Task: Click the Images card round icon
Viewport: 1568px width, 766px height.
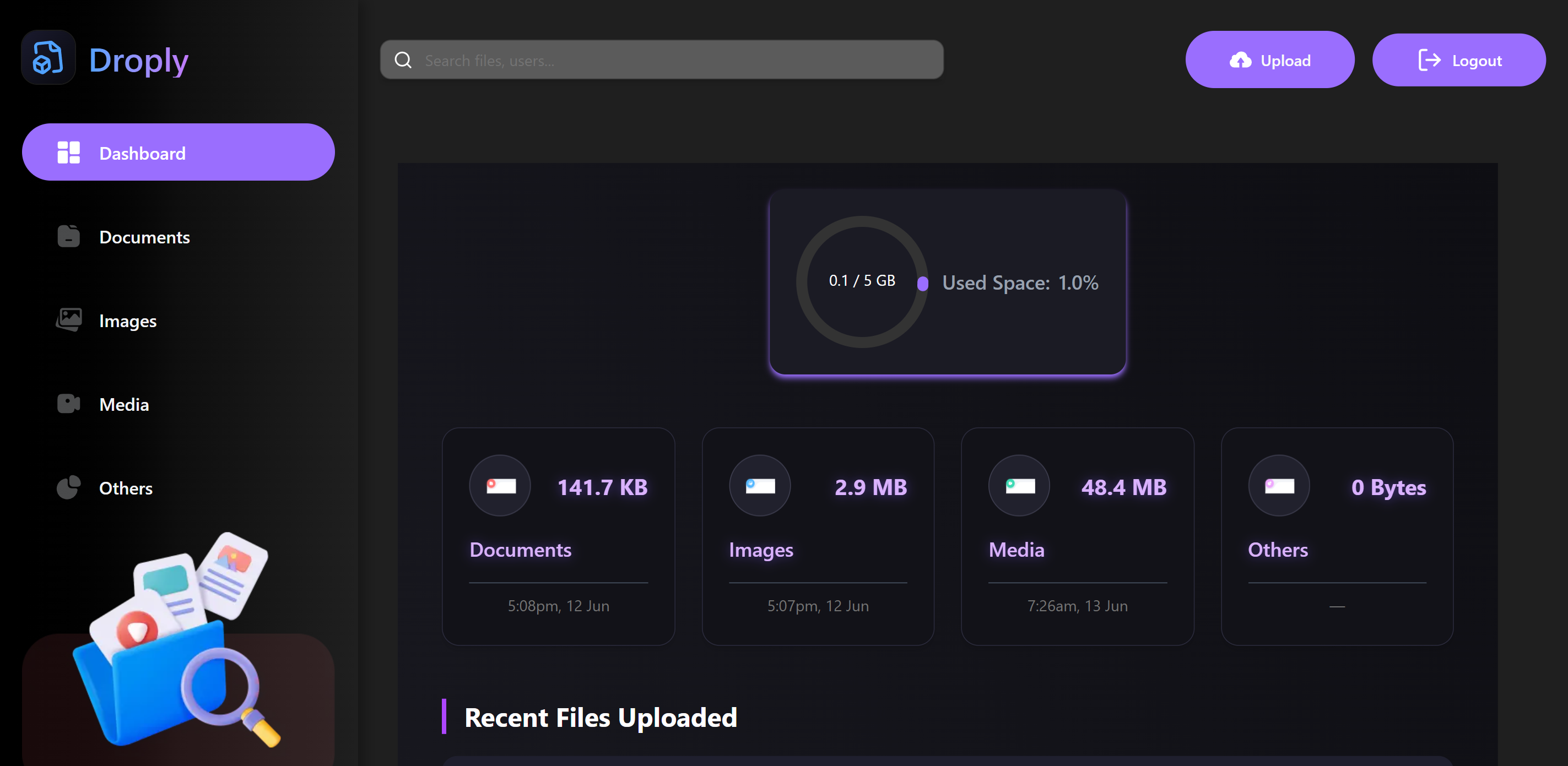Action: tap(760, 486)
